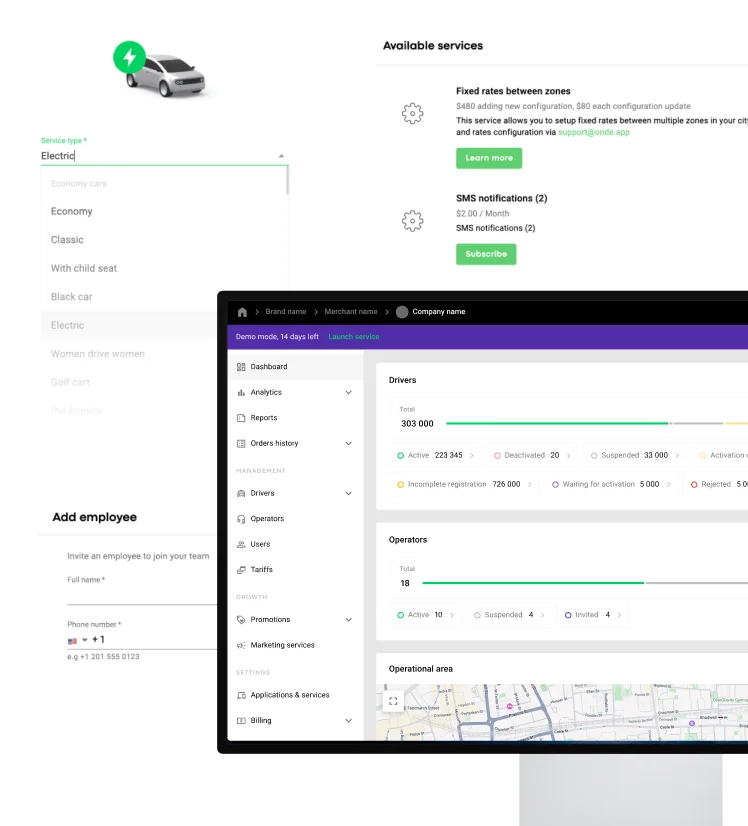Click the support@onde.app email link
This screenshot has height=826, width=748.
(594, 132)
